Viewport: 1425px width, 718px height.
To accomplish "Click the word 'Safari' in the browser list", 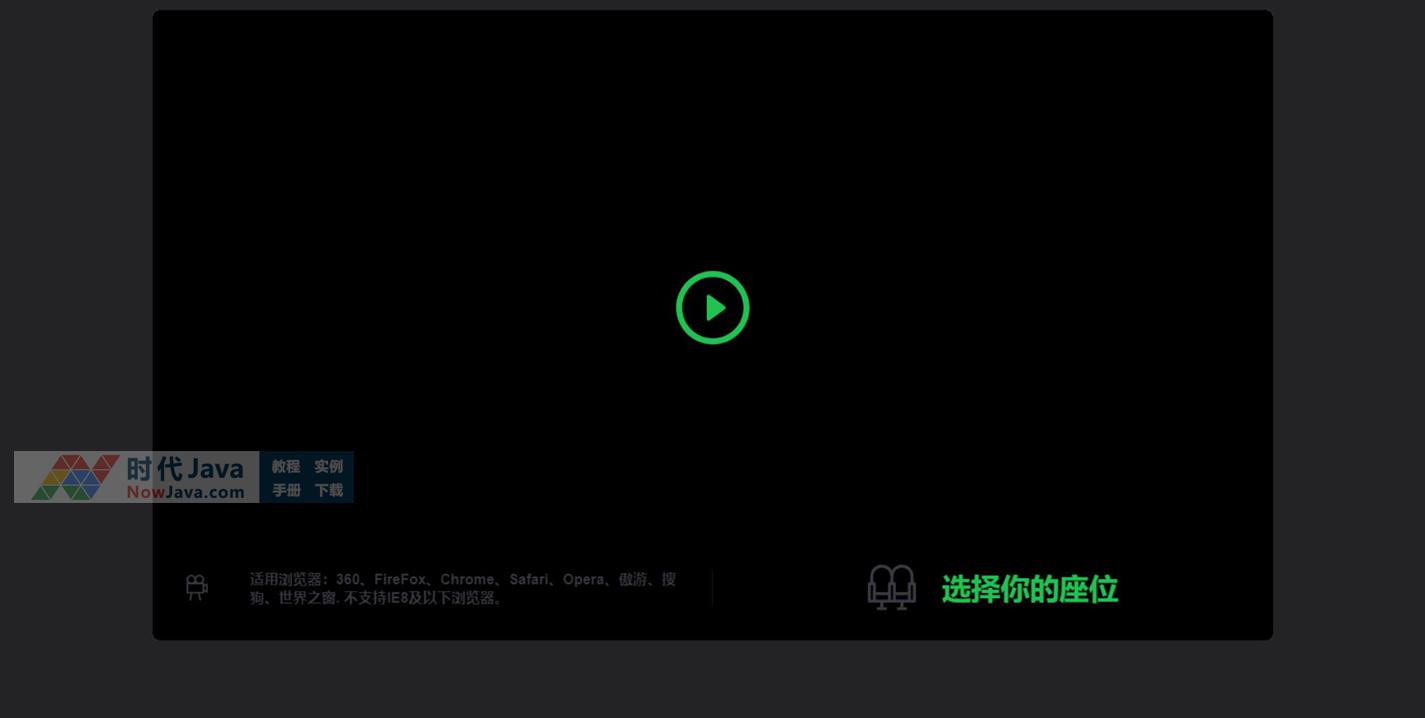I will pos(529,579).
